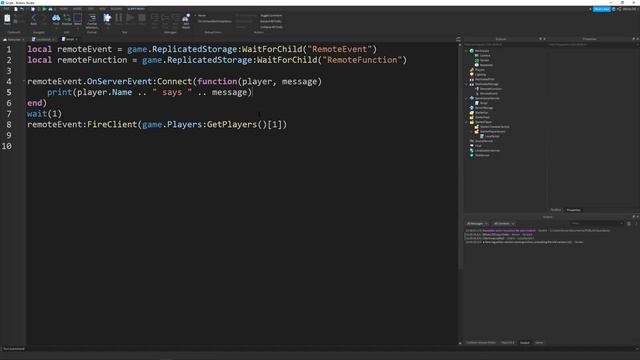Click the Camera icon in Explorer

(477, 56)
